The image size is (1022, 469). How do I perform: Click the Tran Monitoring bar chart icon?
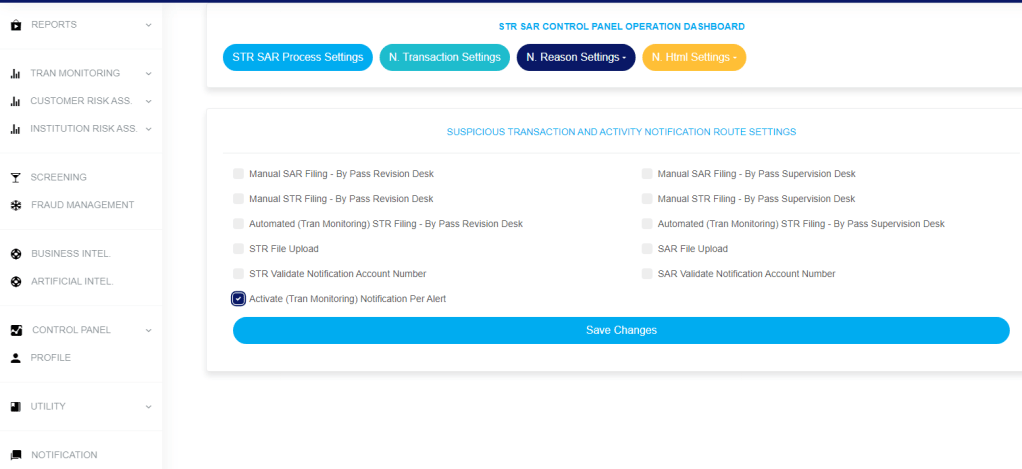tap(16, 74)
